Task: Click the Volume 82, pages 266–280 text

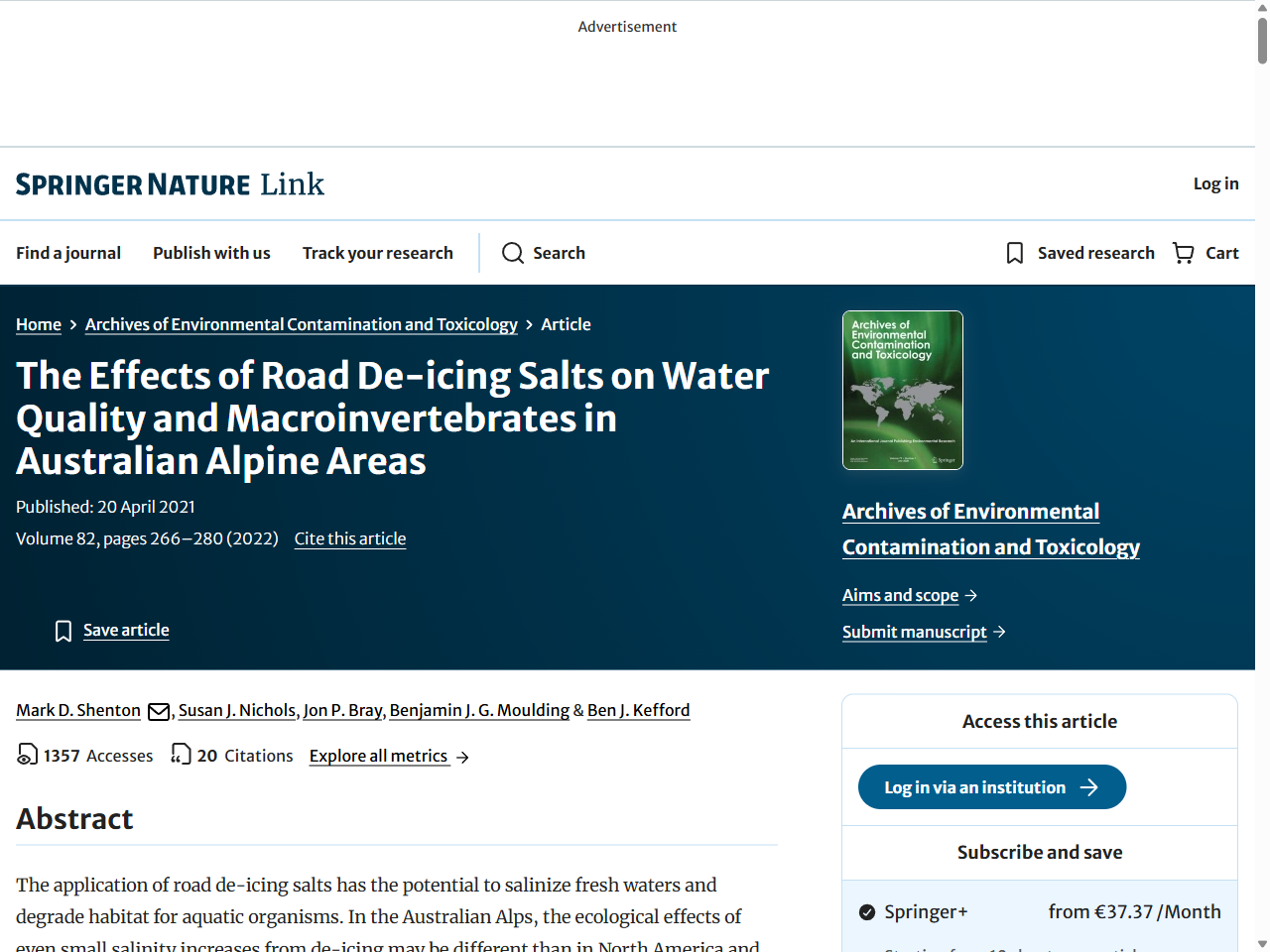Action: [147, 538]
